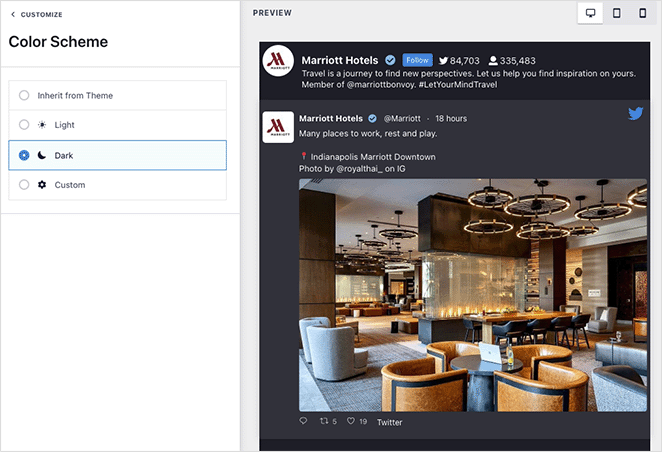Choose the Light color scheme radio
The width and height of the screenshot is (662, 452).
(x=24, y=125)
